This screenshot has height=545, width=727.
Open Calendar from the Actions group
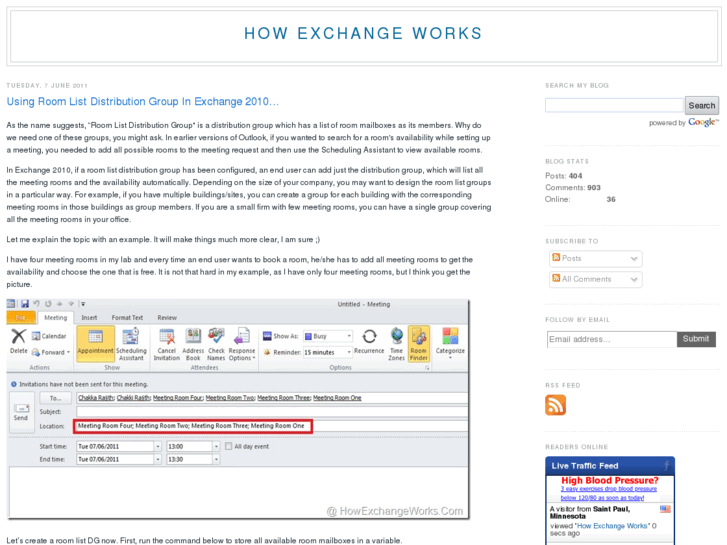(49, 336)
